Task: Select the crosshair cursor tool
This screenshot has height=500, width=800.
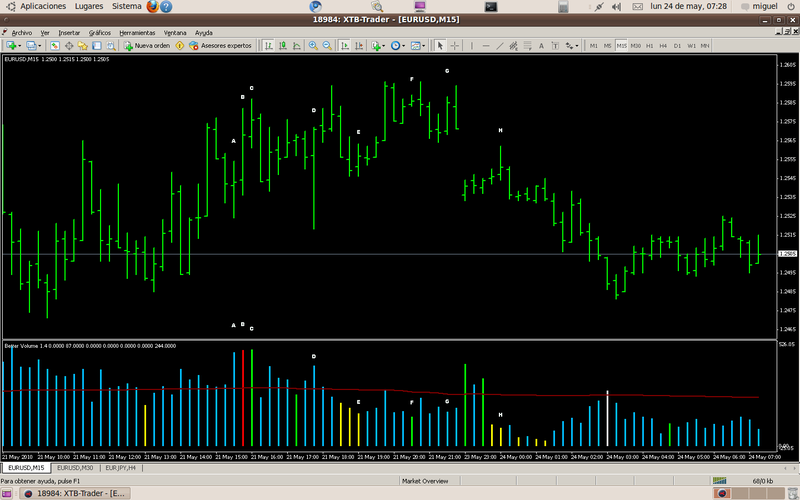Action: point(455,46)
